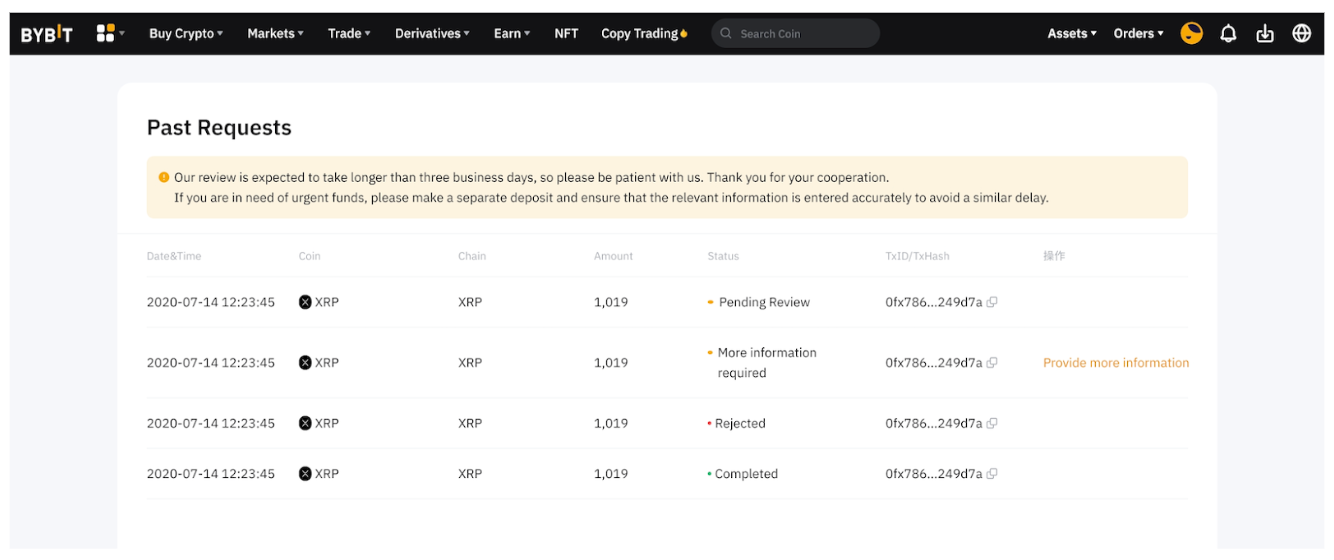Click the download app icon
The height and width of the screenshot is (560, 1334).
click(x=1265, y=33)
